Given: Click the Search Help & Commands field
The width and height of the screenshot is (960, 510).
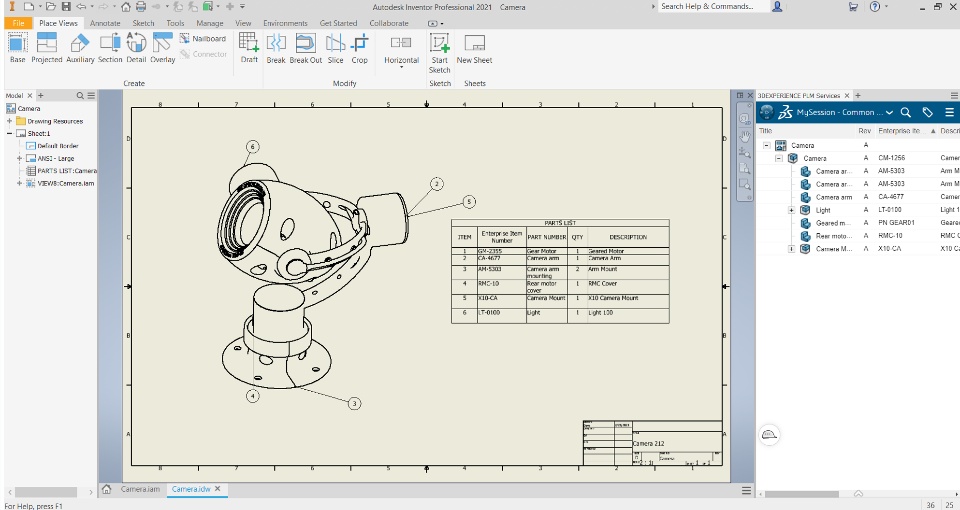Looking at the screenshot, I should [x=714, y=6].
